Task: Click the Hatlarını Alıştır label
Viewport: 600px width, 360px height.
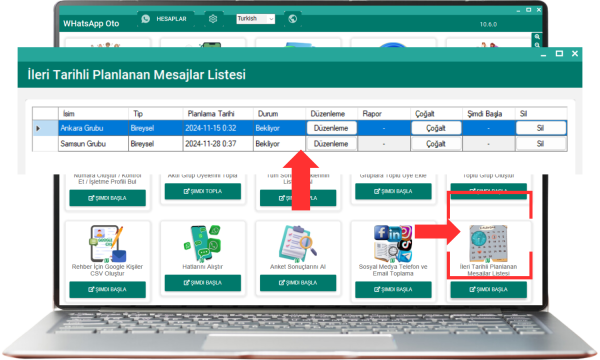Action: (203, 267)
